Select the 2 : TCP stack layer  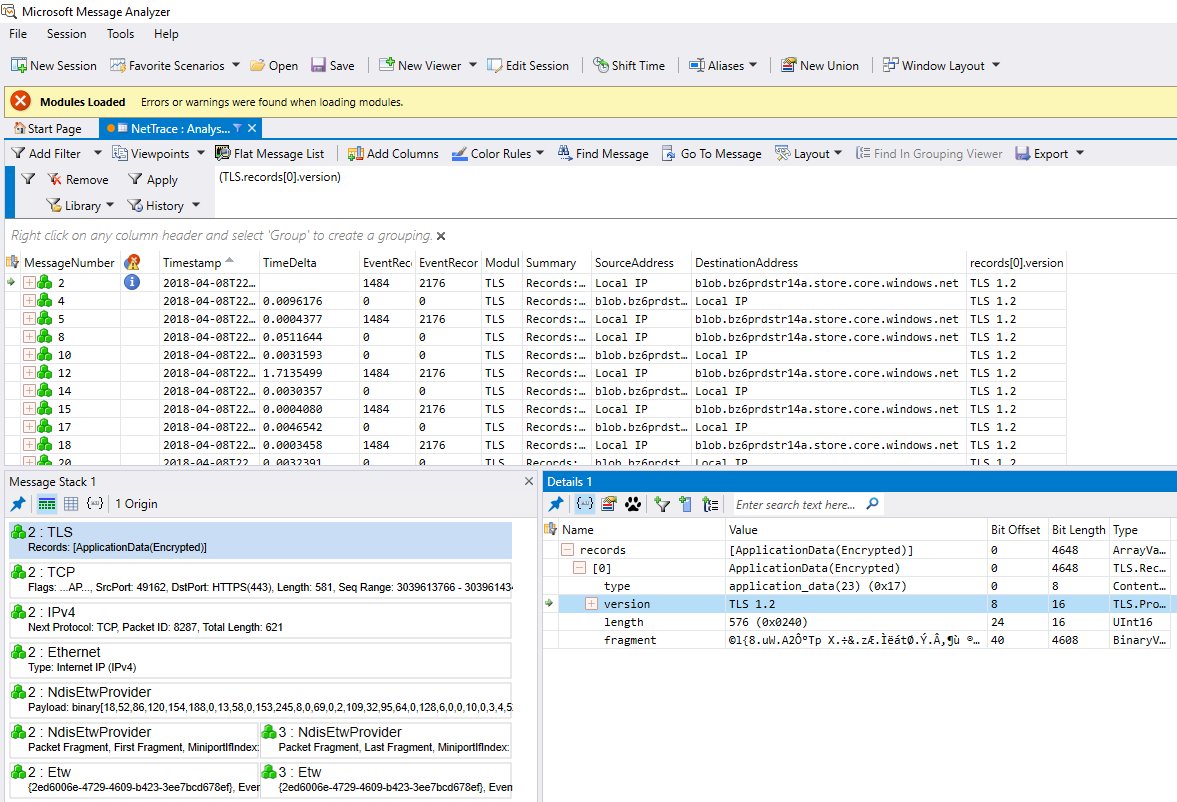pos(260,579)
